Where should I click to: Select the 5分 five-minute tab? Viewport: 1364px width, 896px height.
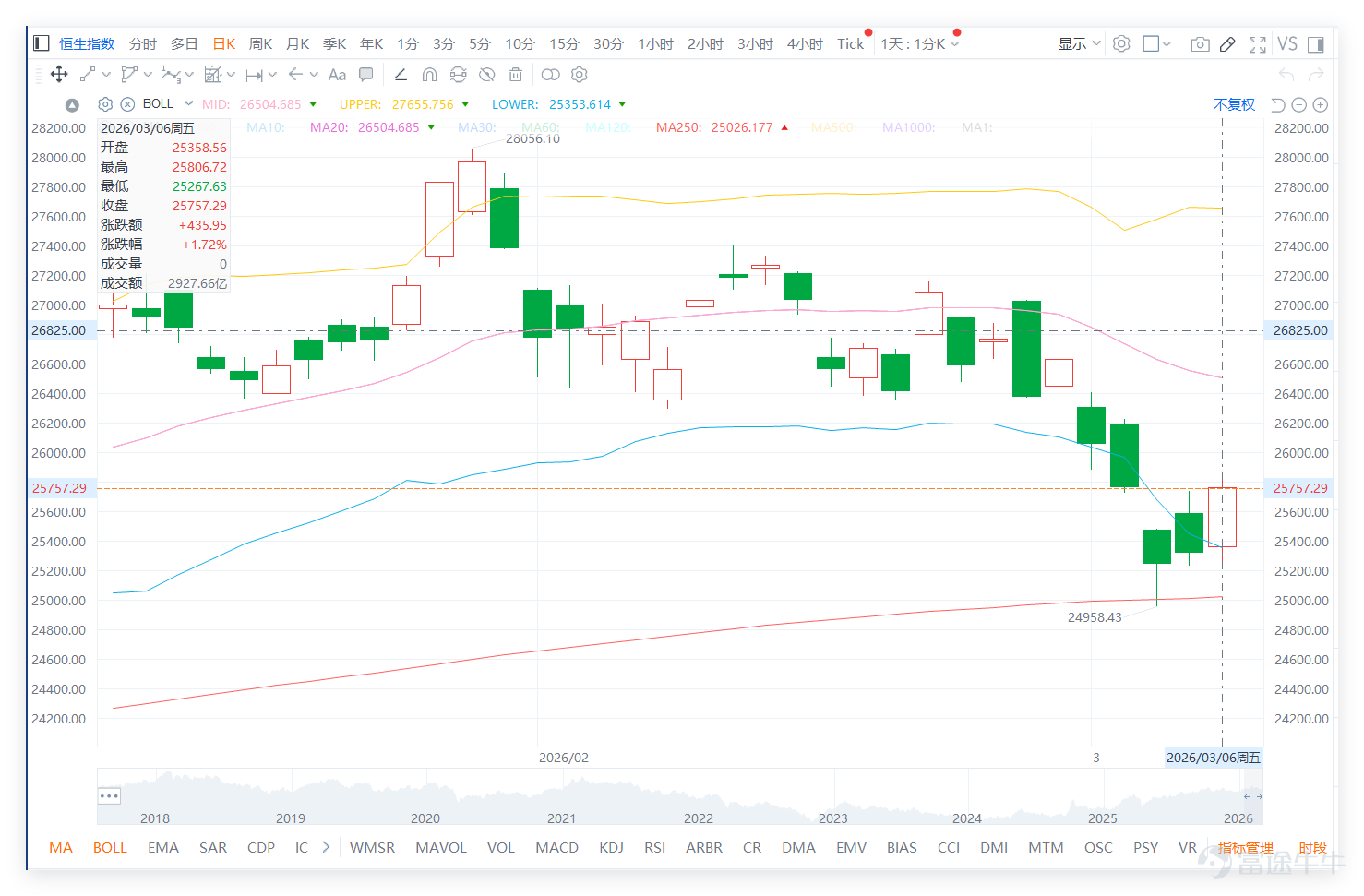(480, 43)
